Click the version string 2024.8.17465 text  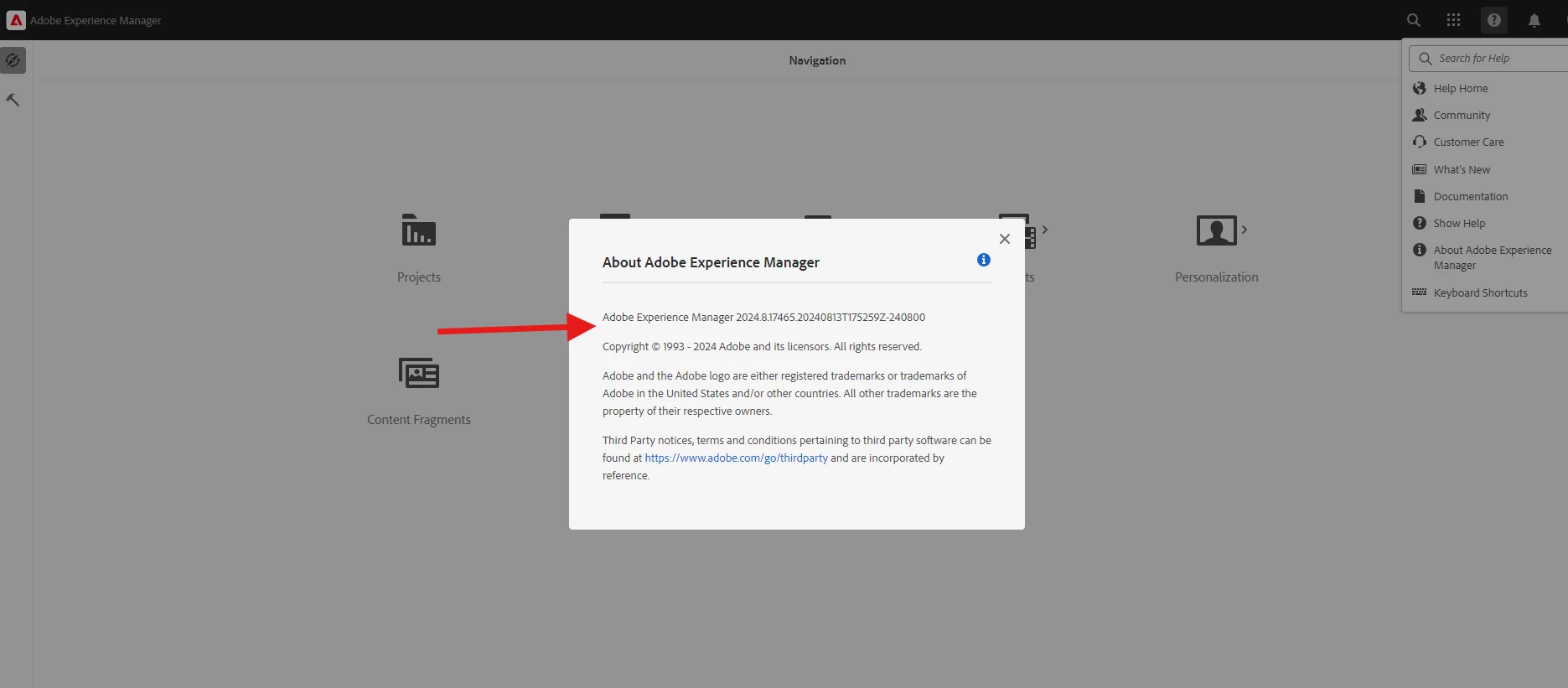tap(831, 318)
